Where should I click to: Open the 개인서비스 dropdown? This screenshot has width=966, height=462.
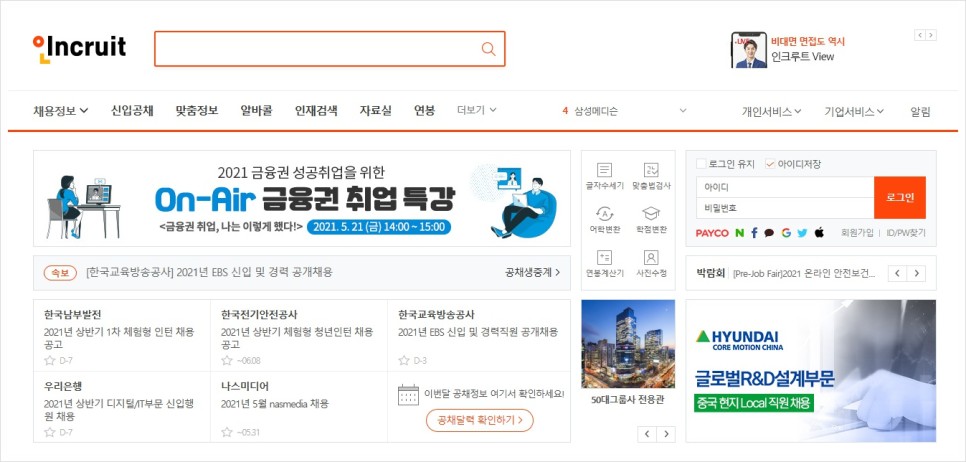[771, 111]
